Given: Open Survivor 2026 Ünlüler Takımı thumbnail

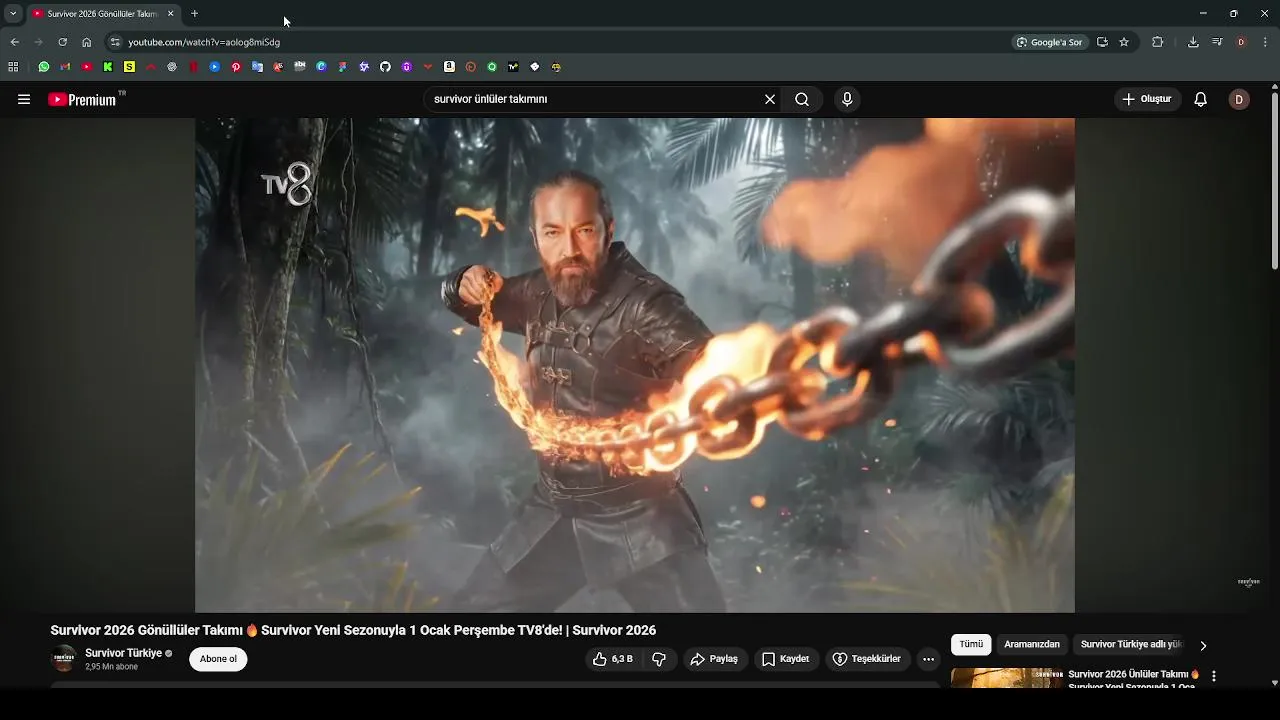Looking at the screenshot, I should pos(1007,677).
